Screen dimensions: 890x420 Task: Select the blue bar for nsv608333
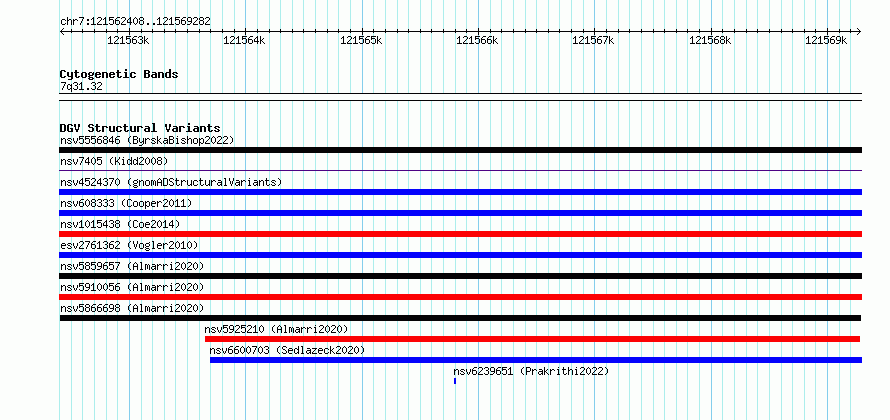click(460, 213)
